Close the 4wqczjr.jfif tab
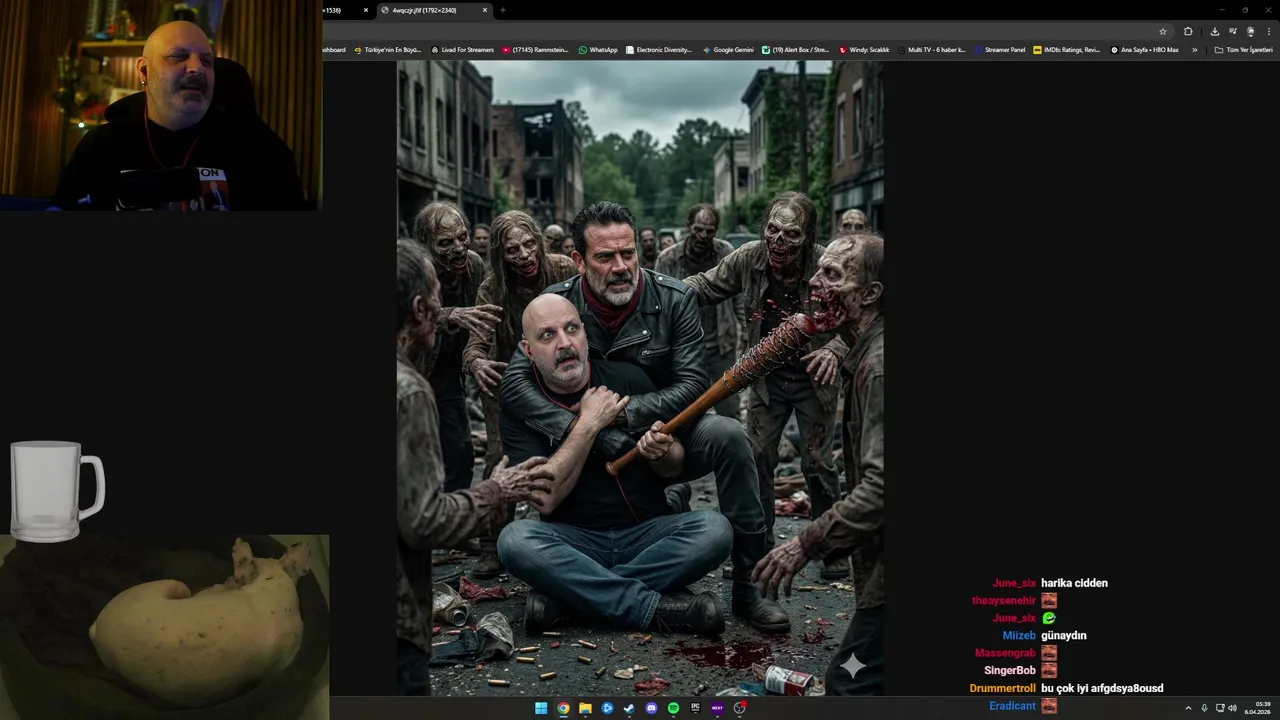 coord(485,10)
